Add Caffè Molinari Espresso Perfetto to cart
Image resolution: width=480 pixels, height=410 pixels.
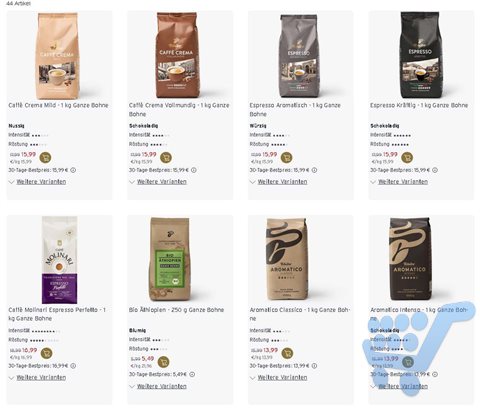47,353
